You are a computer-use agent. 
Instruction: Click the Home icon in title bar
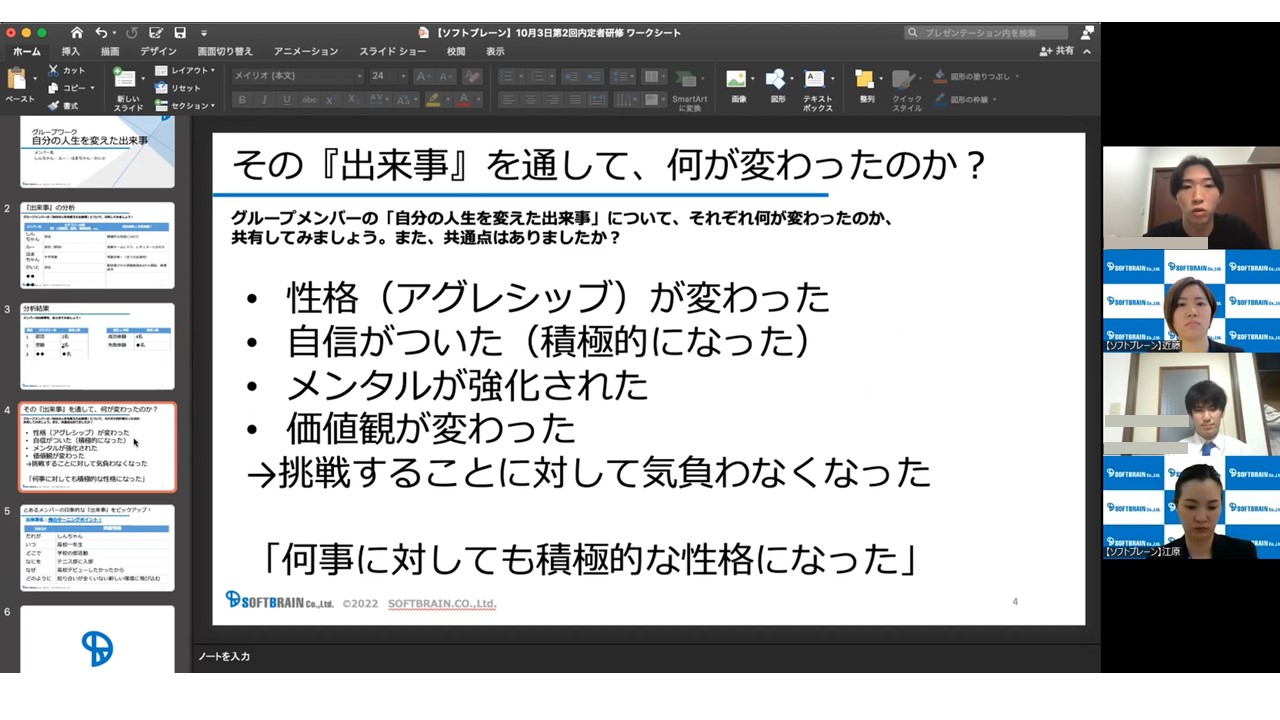(x=77, y=33)
